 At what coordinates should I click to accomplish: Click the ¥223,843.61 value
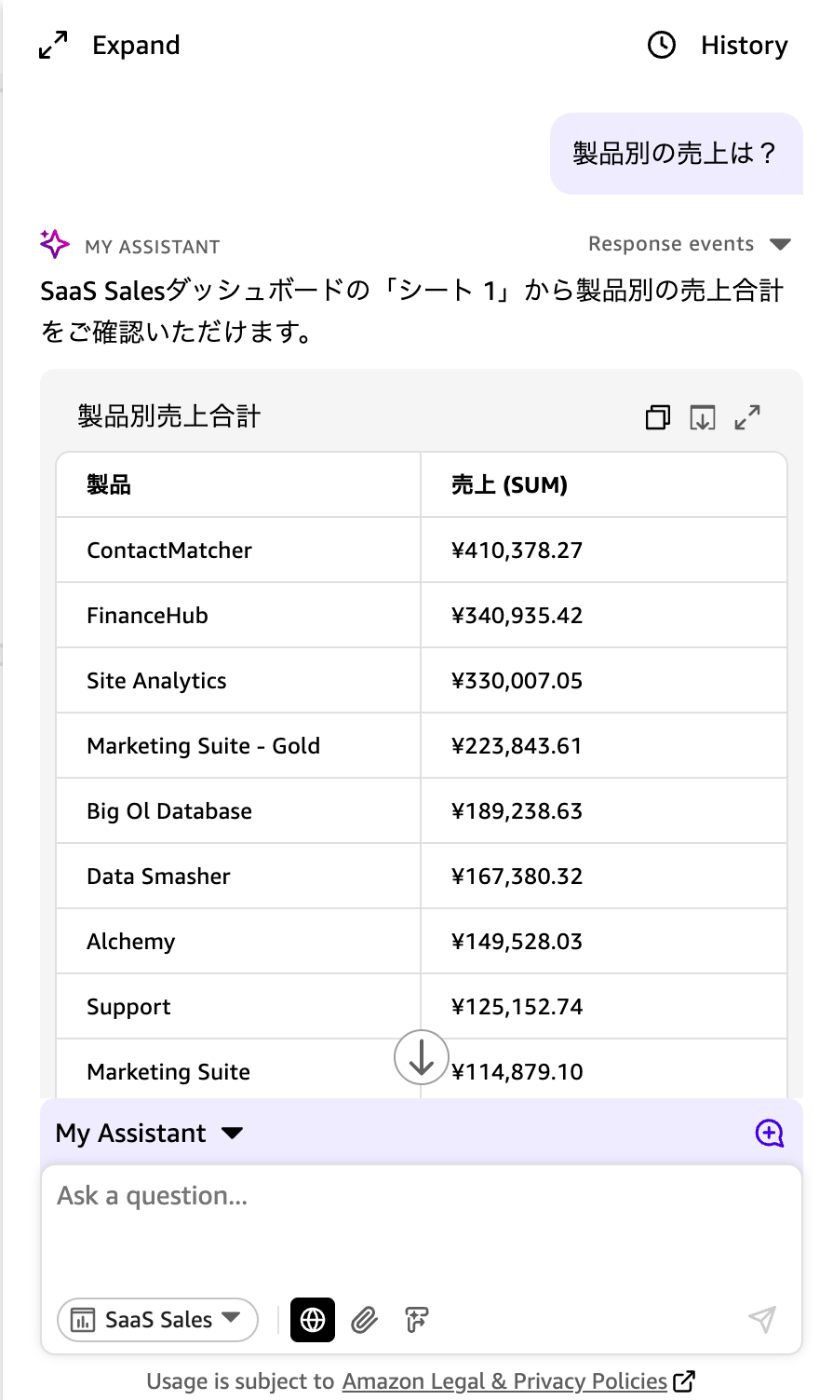click(517, 746)
